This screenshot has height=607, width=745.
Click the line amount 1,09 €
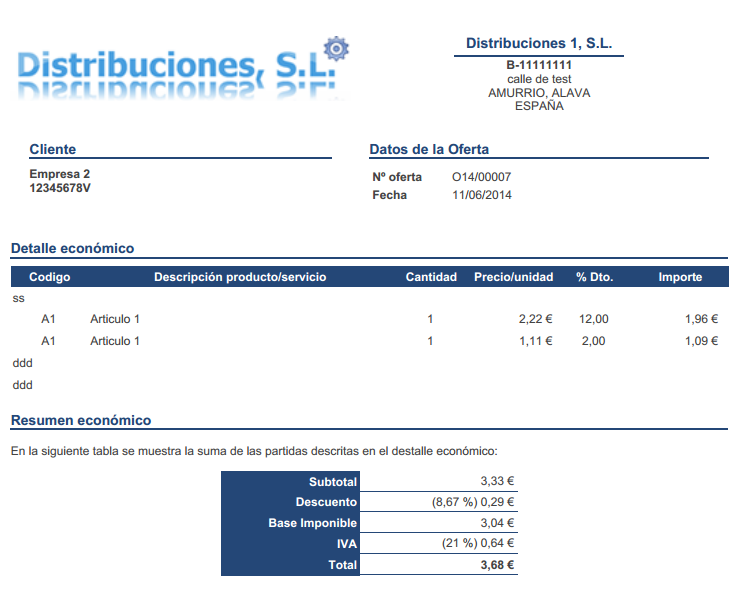click(701, 341)
